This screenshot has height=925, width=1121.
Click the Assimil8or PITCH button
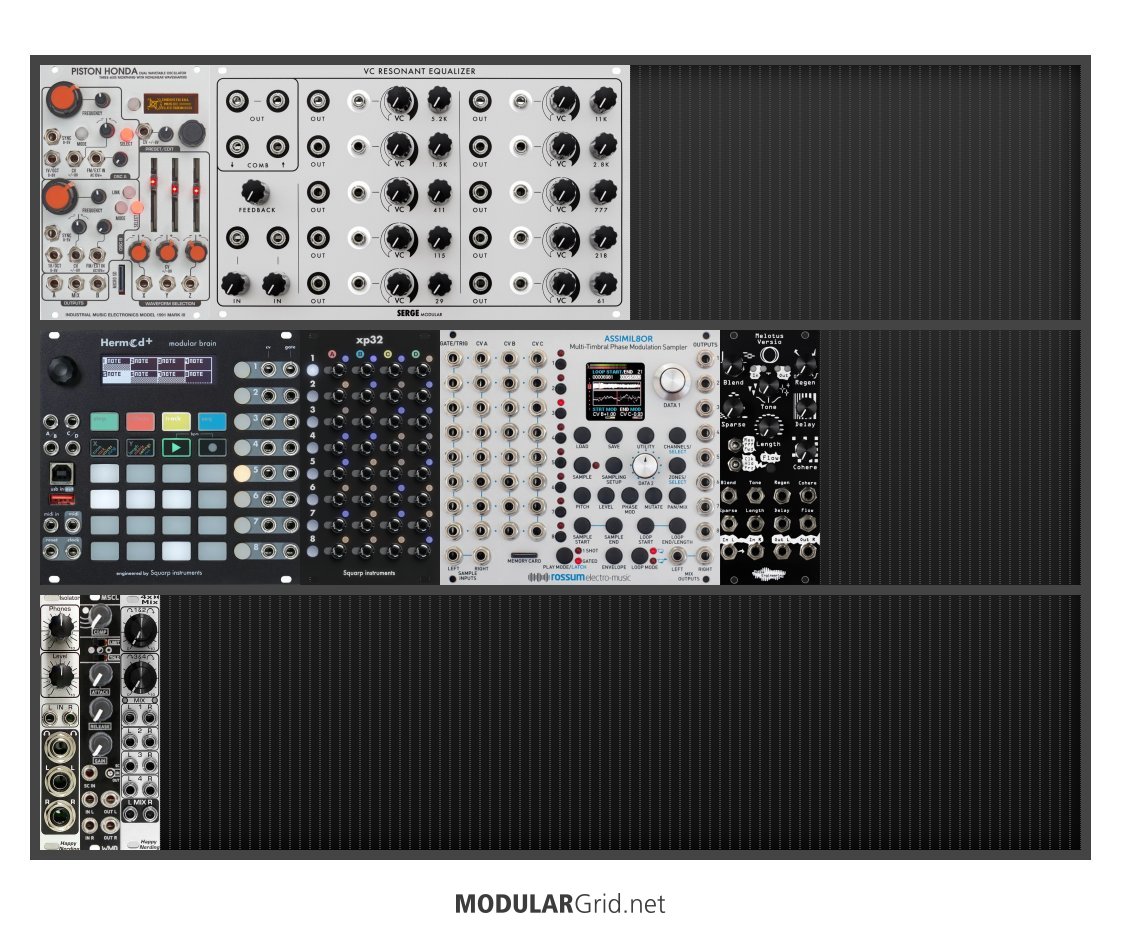pyautogui.click(x=582, y=495)
